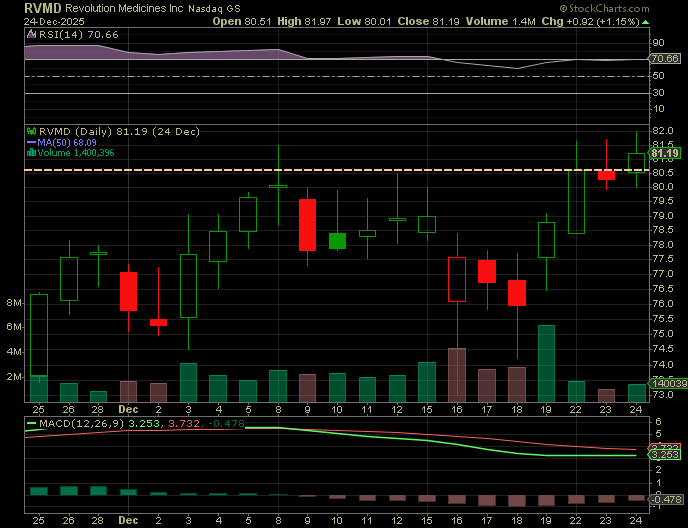The height and width of the screenshot is (528, 688).
Task: Click the Chg +0.92 (+1.15%) value
Action: [591, 22]
